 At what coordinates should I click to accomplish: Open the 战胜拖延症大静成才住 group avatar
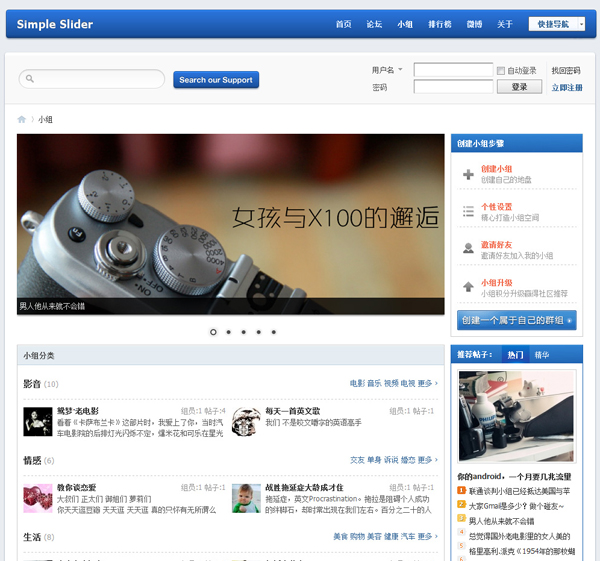tap(246, 498)
